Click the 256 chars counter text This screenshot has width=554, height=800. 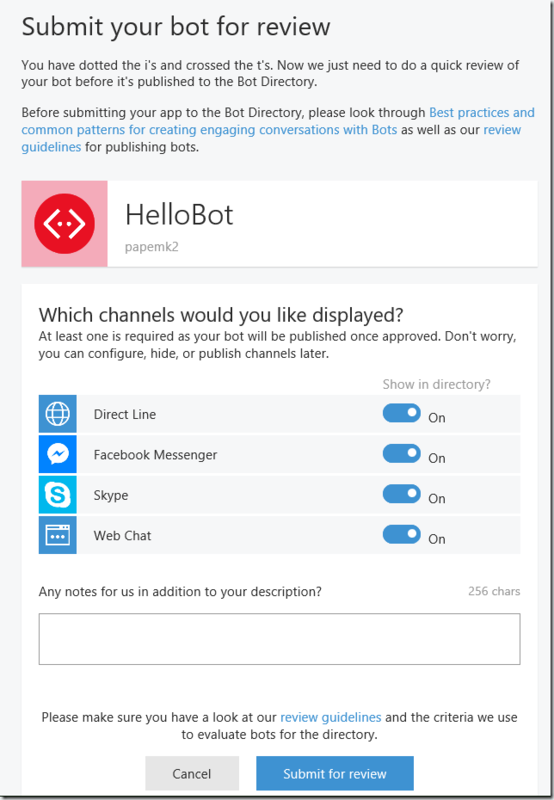[x=494, y=591]
